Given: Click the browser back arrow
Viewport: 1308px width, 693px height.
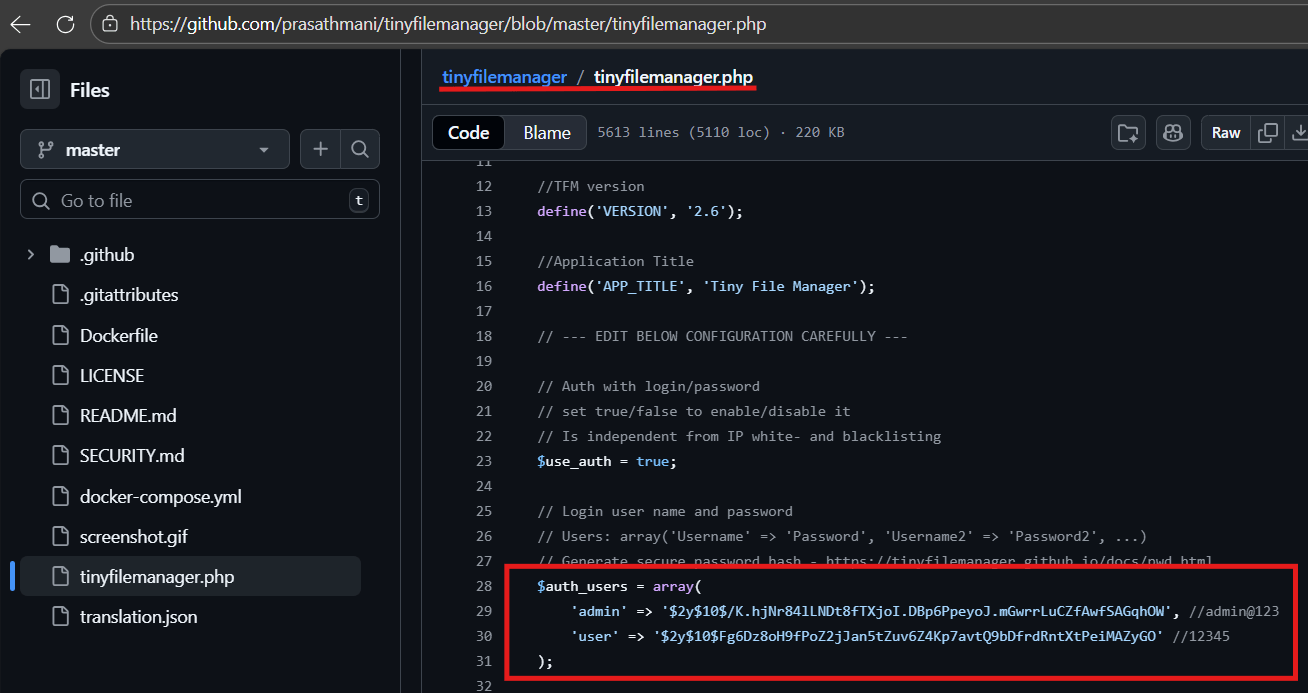Looking at the screenshot, I should tap(20, 24).
